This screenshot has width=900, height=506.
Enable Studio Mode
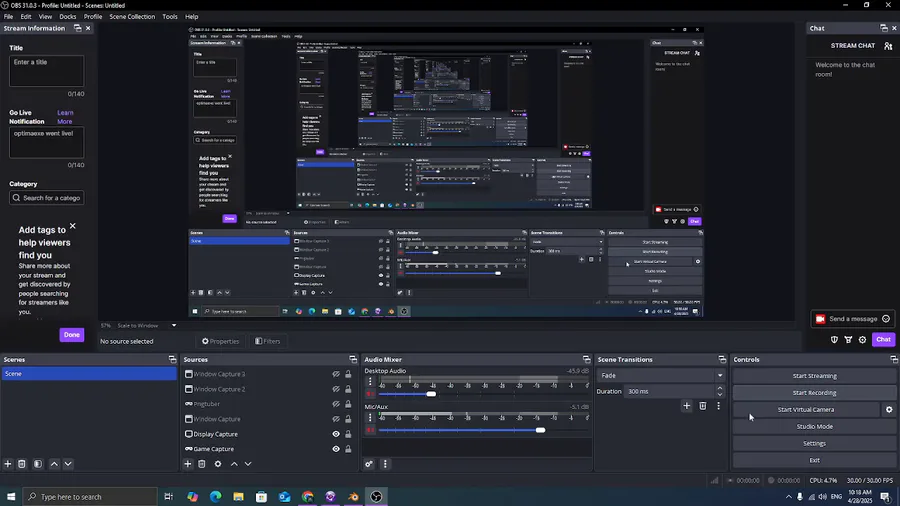tap(814, 426)
